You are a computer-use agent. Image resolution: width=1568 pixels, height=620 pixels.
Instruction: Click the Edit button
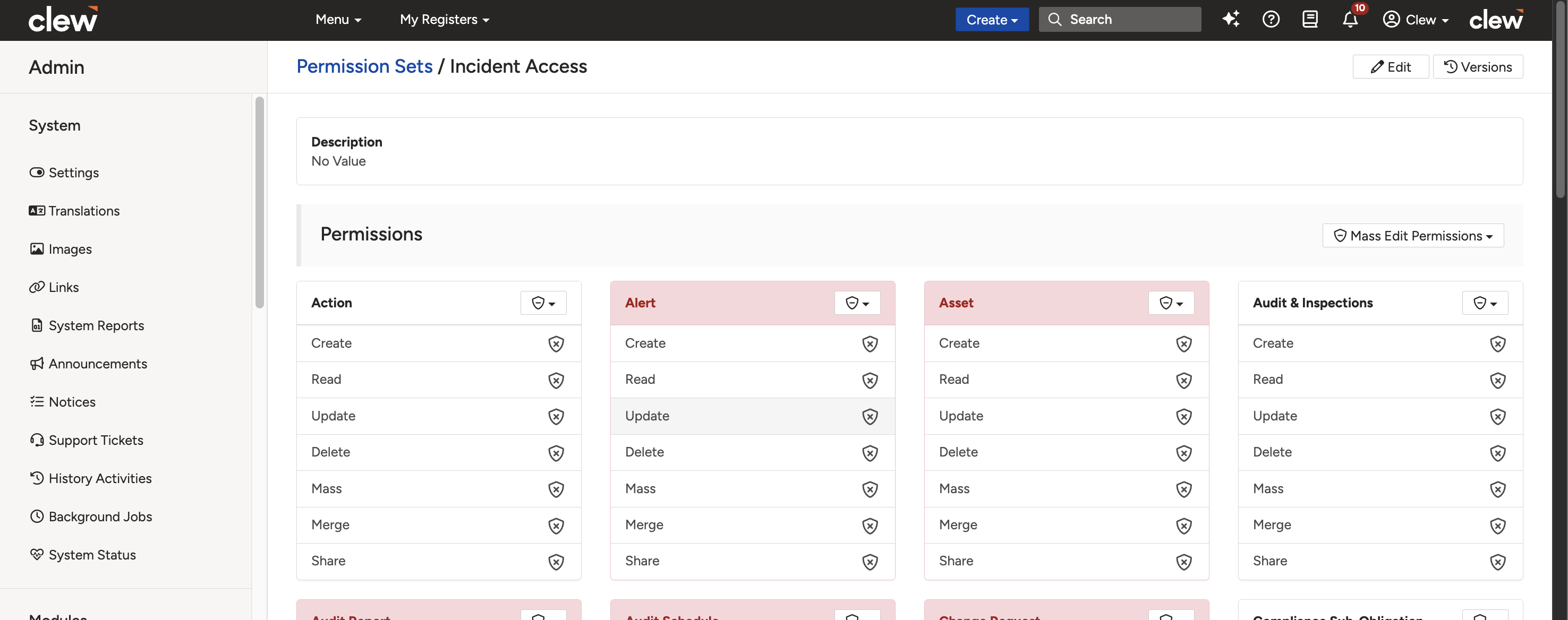point(1390,67)
